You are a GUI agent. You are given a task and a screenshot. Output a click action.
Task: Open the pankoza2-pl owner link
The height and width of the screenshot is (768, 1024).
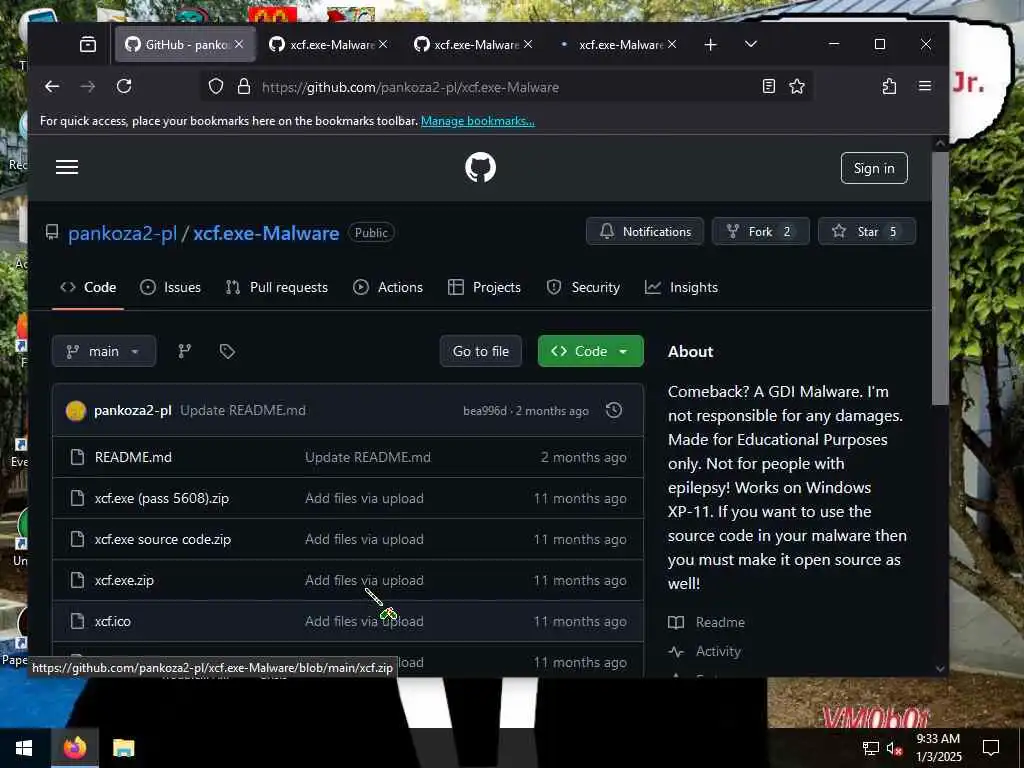click(x=122, y=233)
